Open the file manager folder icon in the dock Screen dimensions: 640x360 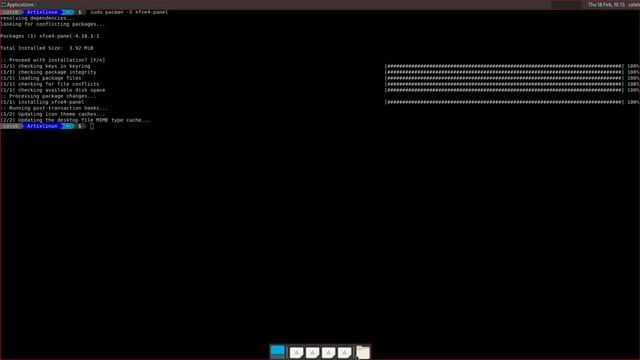[x=363, y=352]
